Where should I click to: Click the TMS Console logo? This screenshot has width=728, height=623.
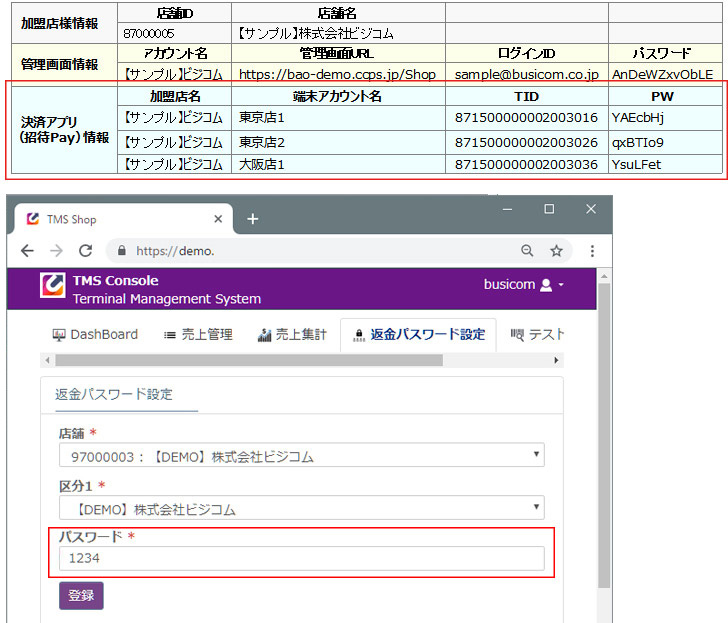(52, 287)
